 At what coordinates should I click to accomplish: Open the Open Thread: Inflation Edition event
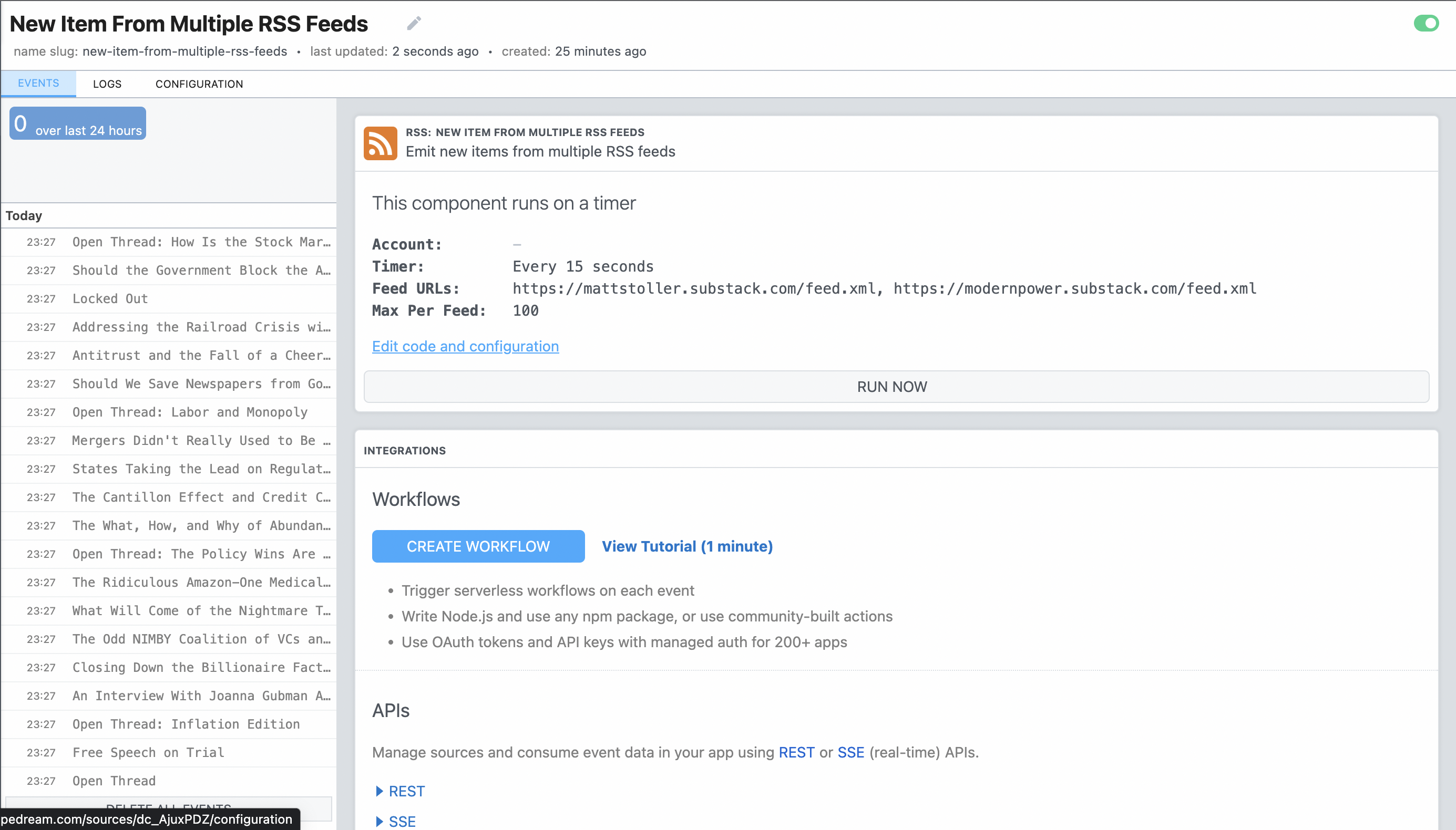(x=186, y=723)
